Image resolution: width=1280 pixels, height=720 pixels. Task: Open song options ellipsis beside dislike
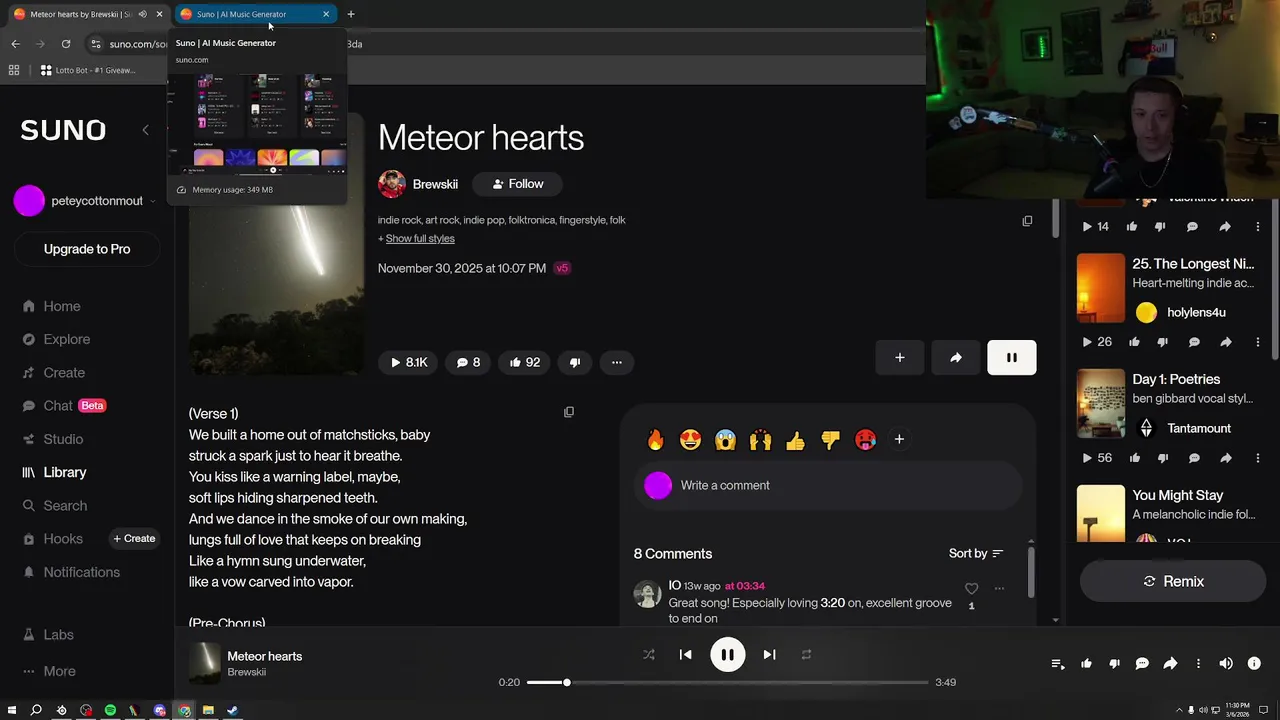click(x=617, y=362)
